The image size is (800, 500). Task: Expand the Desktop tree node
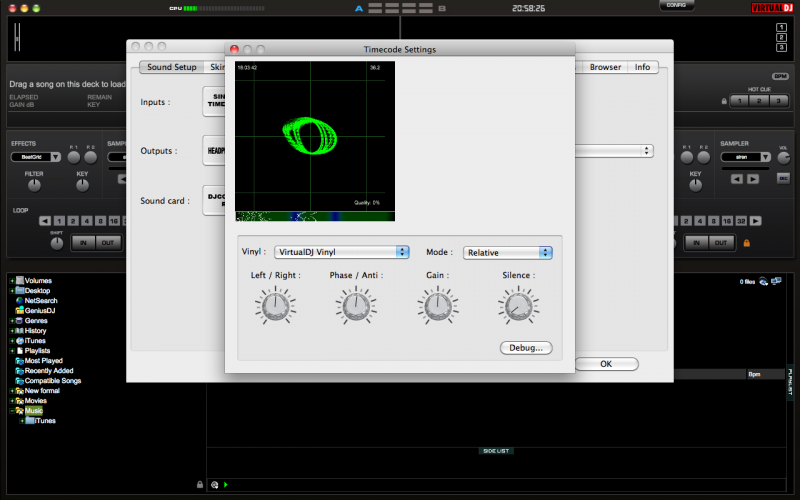point(12,291)
